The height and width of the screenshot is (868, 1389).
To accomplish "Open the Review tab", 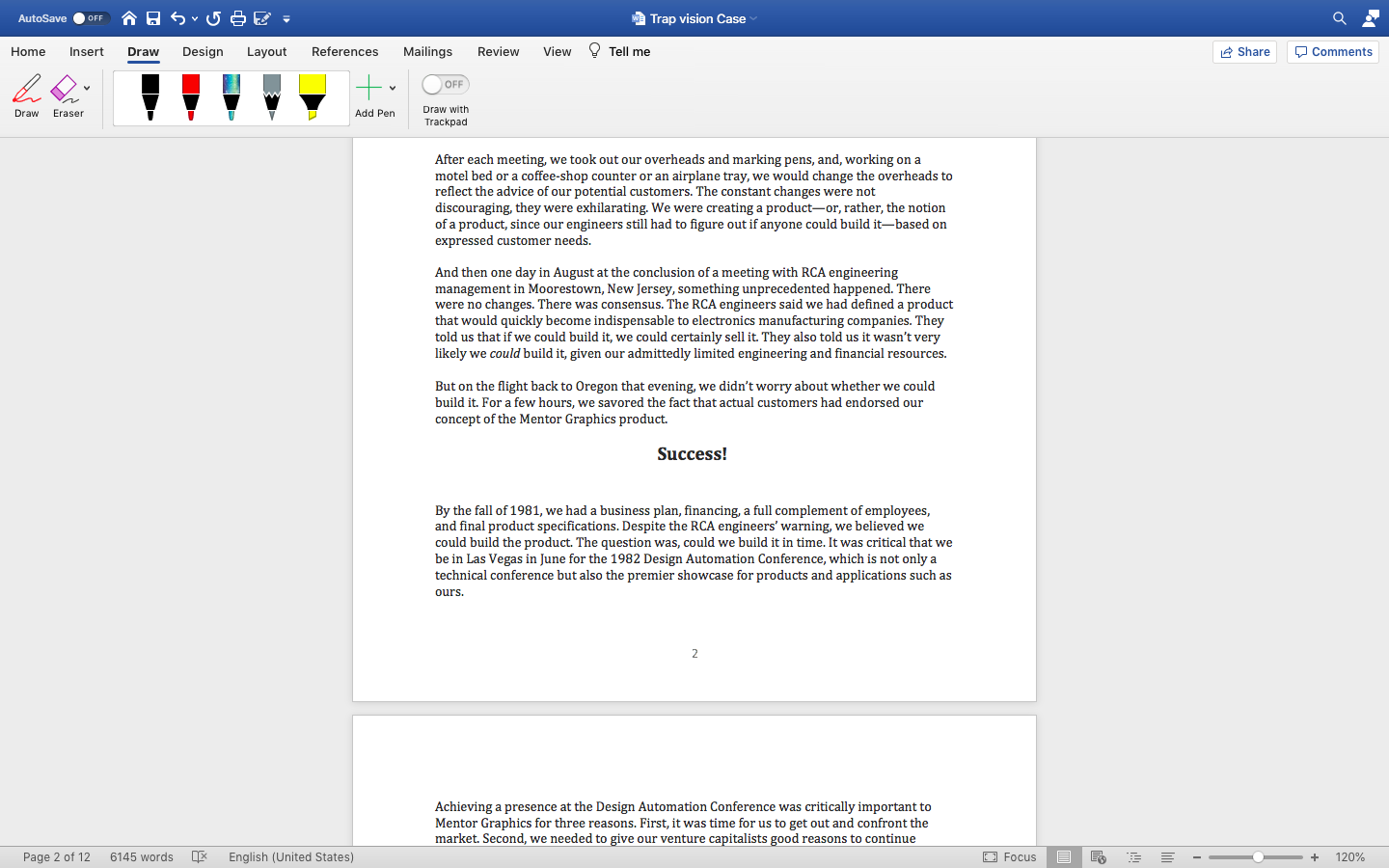I will [x=498, y=52].
